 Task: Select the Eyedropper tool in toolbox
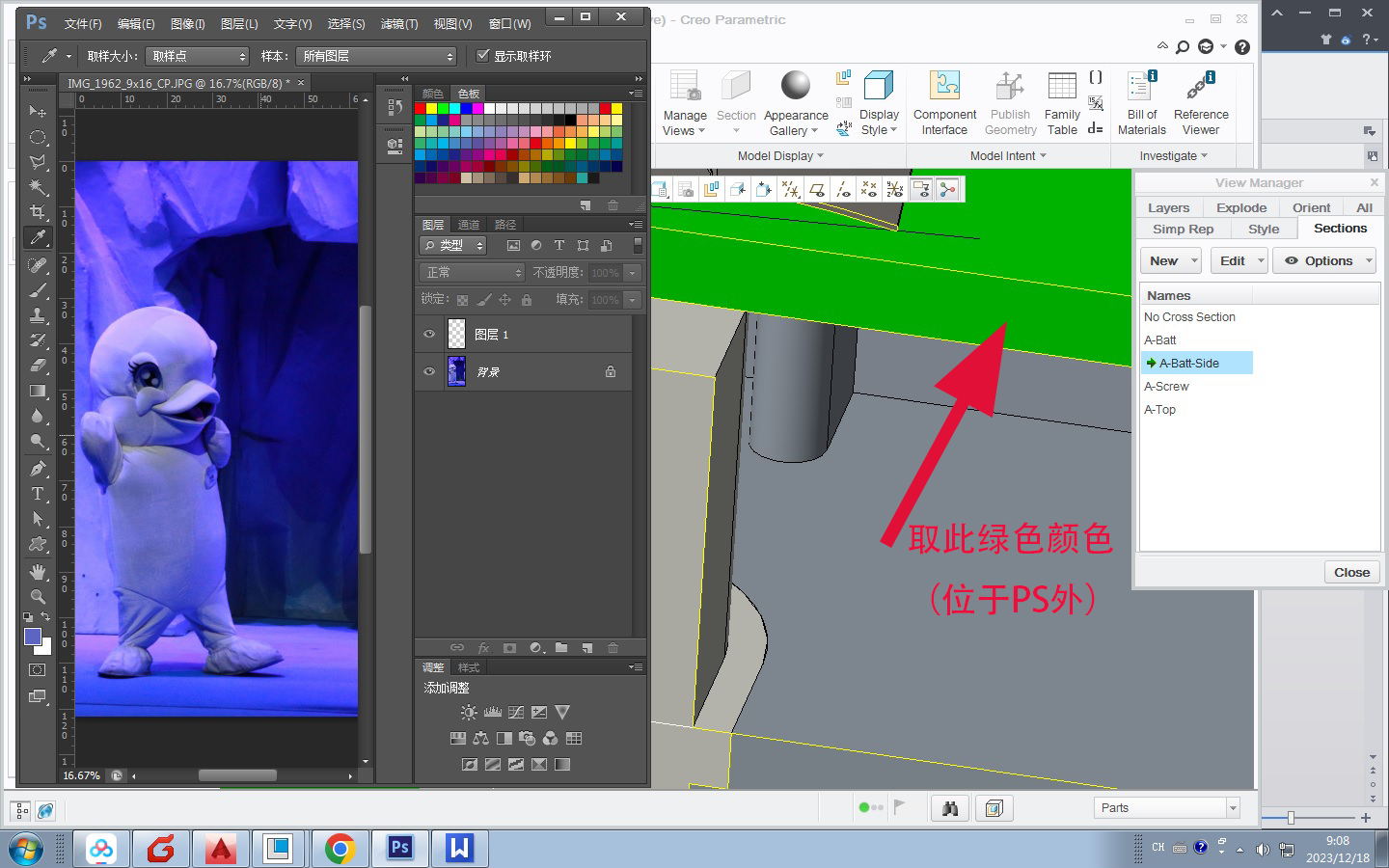38,237
